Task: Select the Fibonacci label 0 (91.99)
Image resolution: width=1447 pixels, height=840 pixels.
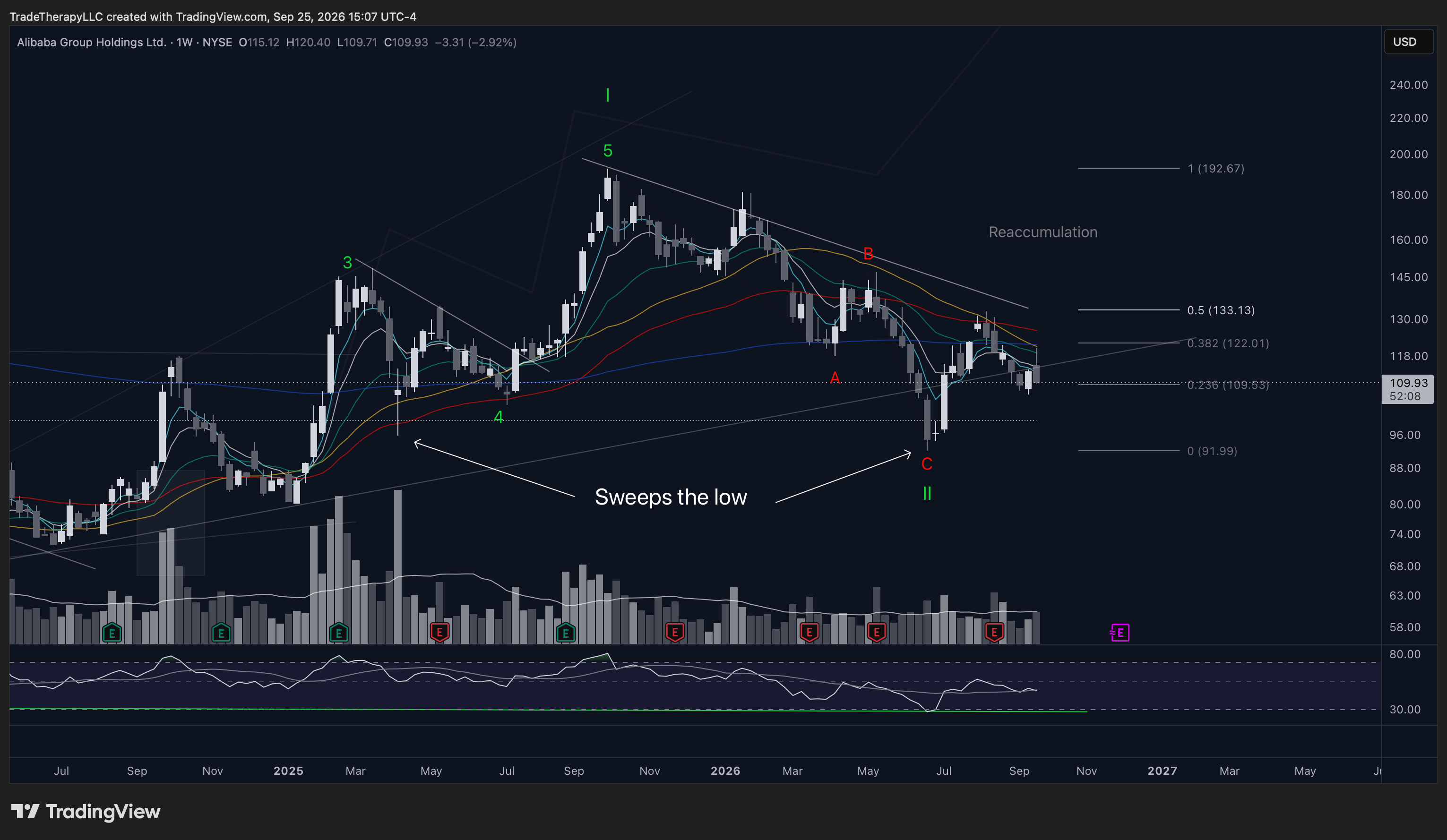Action: tap(1212, 451)
